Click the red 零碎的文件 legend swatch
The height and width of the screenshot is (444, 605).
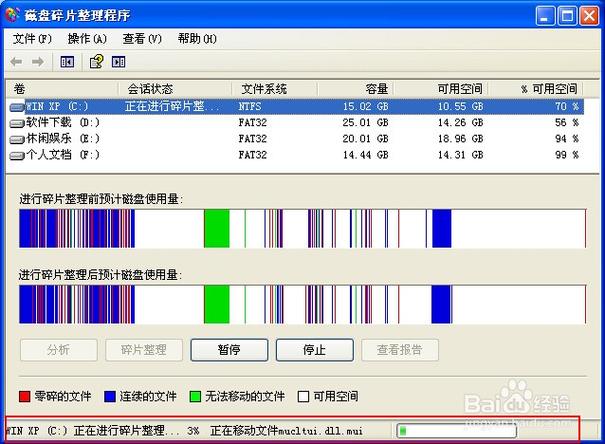point(25,396)
